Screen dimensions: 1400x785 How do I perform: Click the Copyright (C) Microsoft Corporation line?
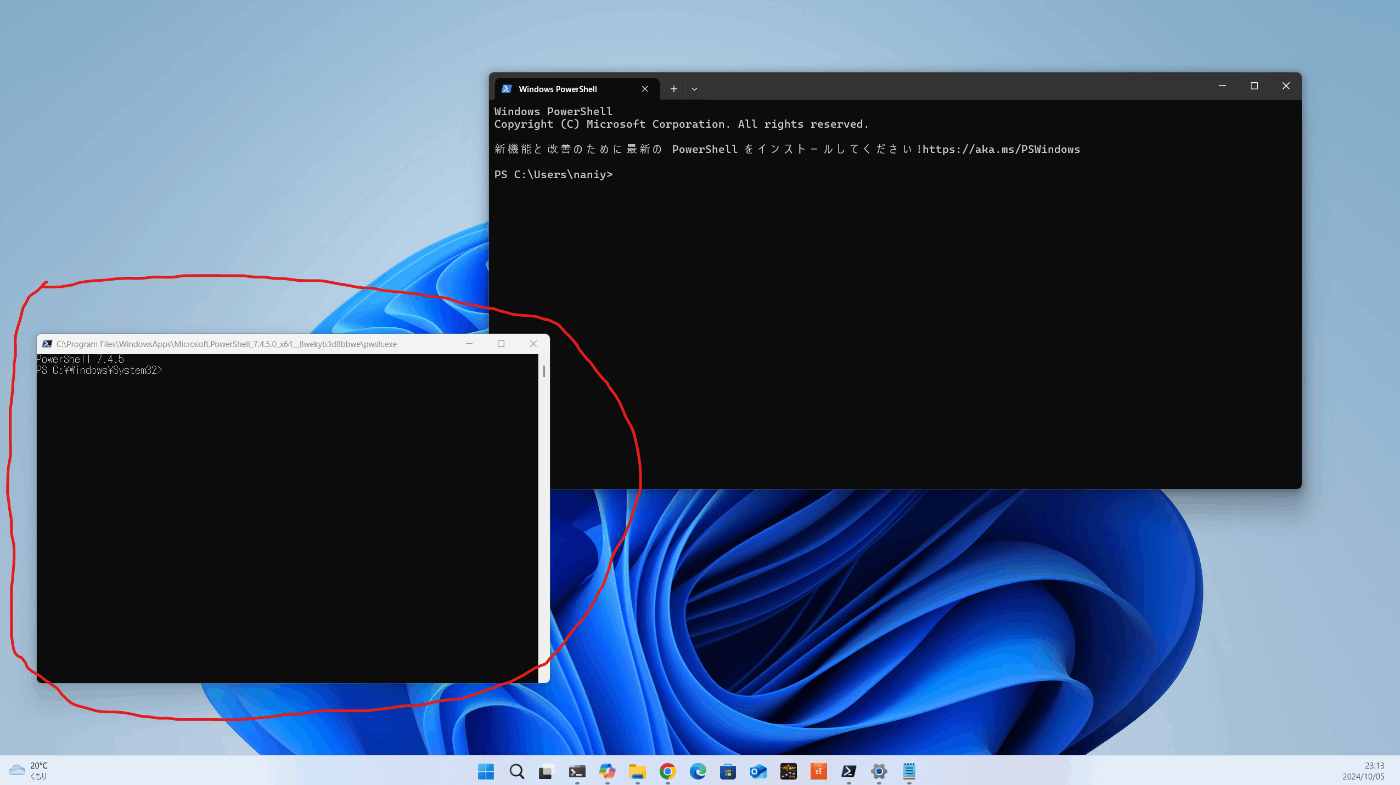681,124
